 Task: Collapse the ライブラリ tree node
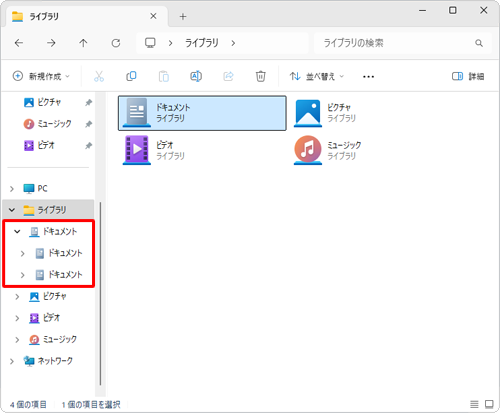click(x=12, y=210)
